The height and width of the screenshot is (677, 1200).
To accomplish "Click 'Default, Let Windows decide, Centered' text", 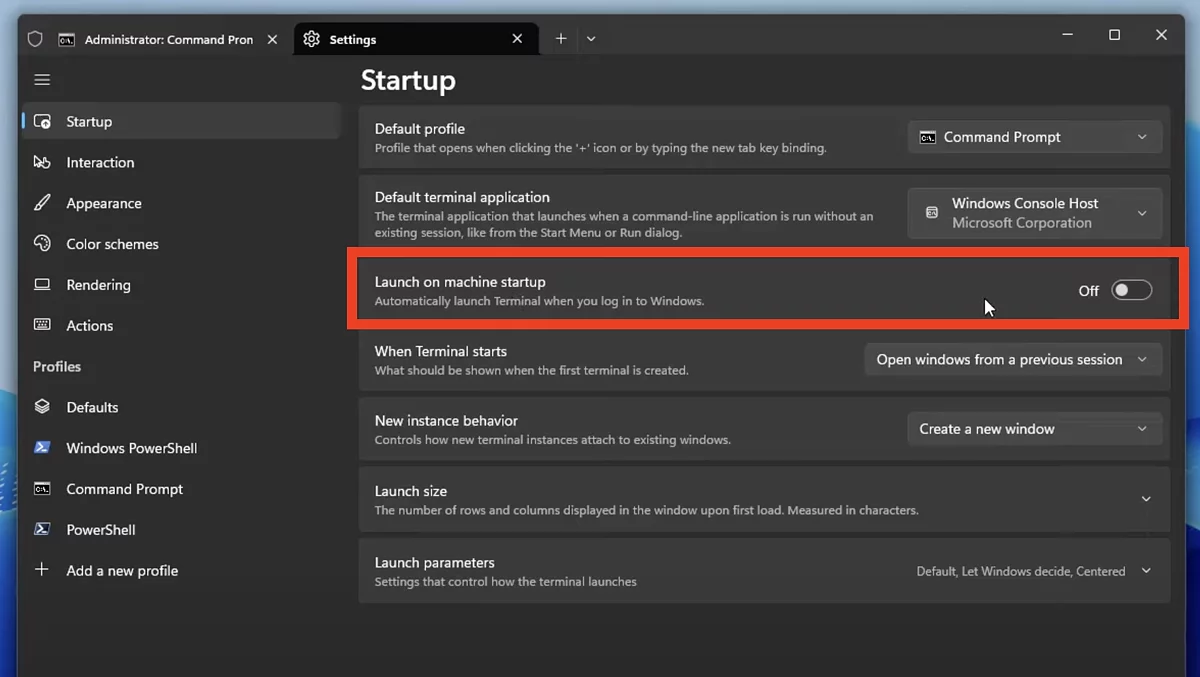I will tap(1021, 571).
